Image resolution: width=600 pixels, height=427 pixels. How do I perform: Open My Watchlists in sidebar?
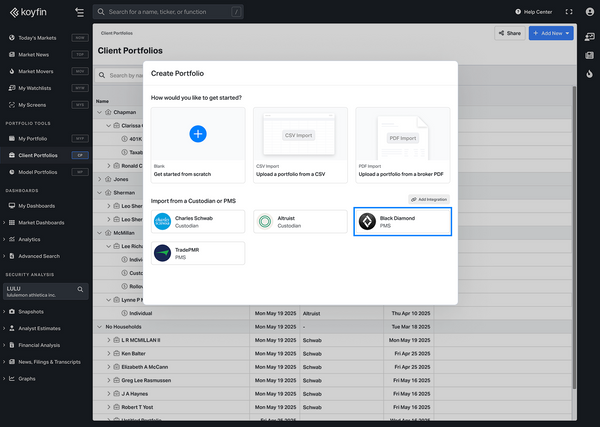pyautogui.click(x=34, y=88)
